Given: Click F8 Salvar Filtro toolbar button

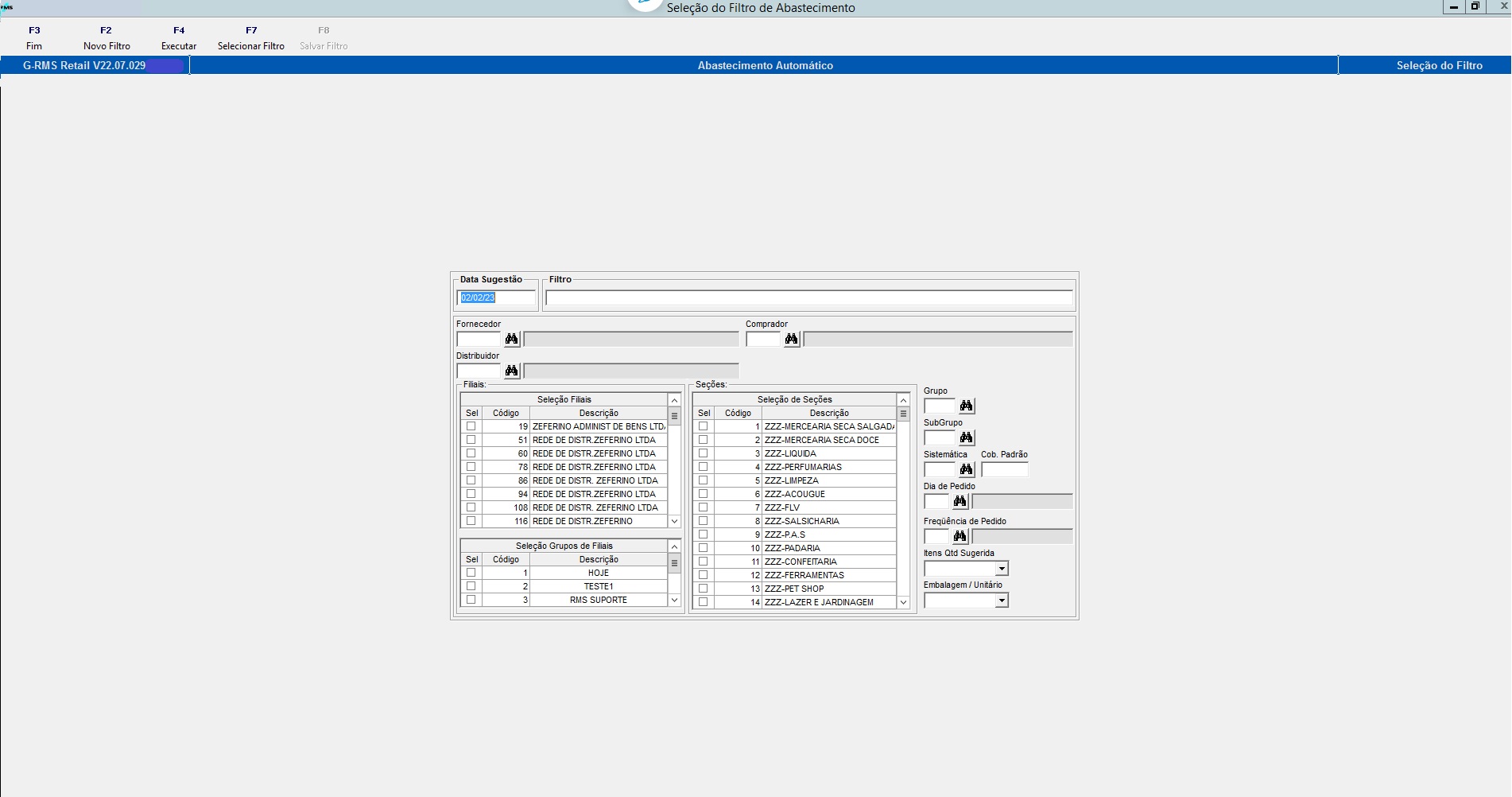Looking at the screenshot, I should 324,38.
